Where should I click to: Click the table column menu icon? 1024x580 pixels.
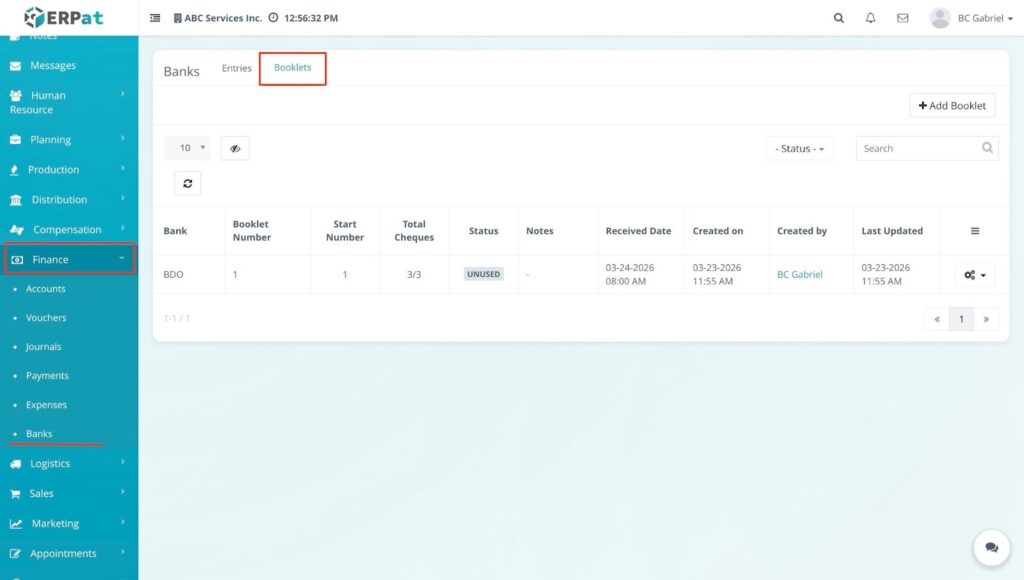(975, 231)
